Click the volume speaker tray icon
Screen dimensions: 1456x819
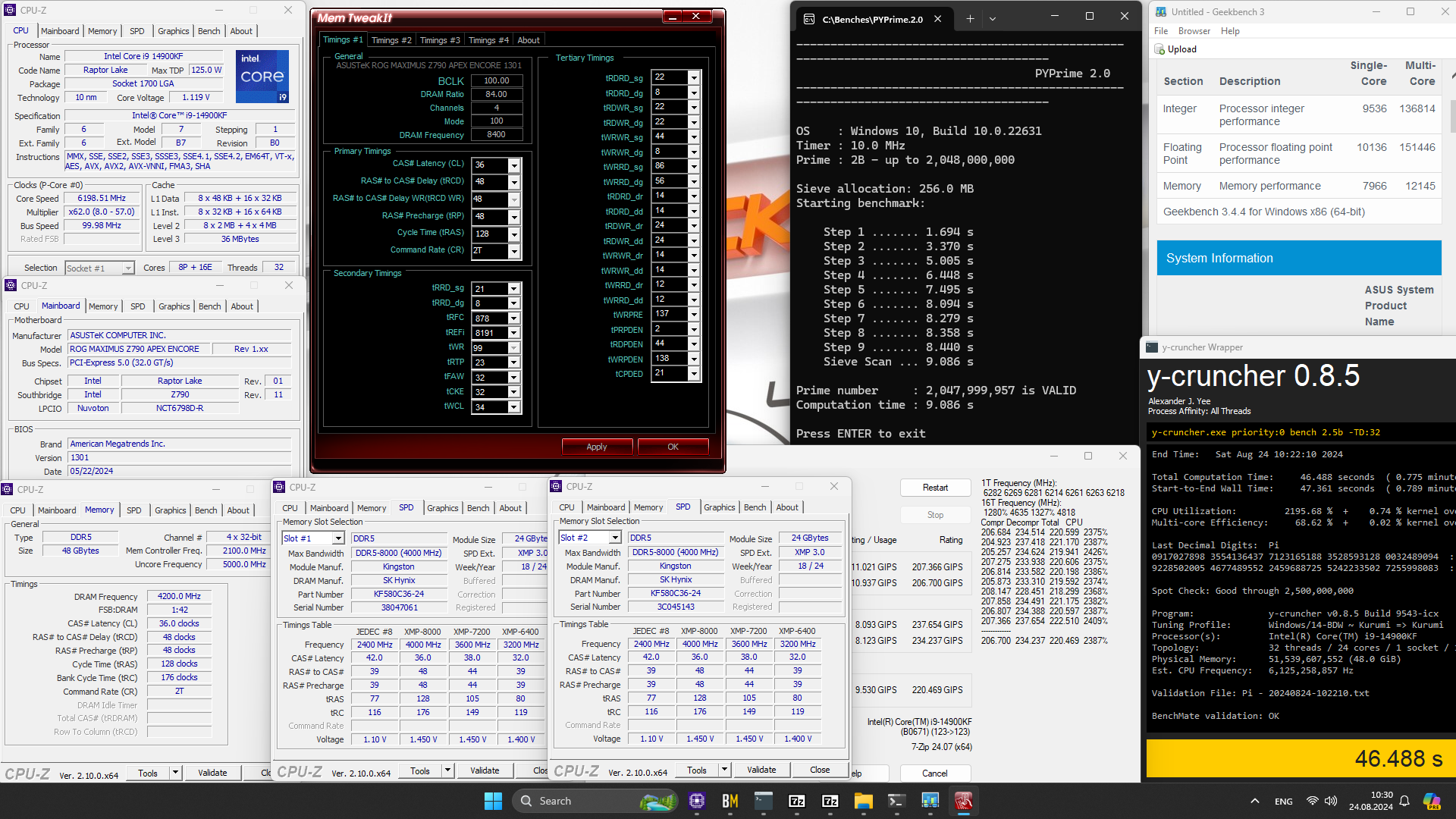[1331, 801]
